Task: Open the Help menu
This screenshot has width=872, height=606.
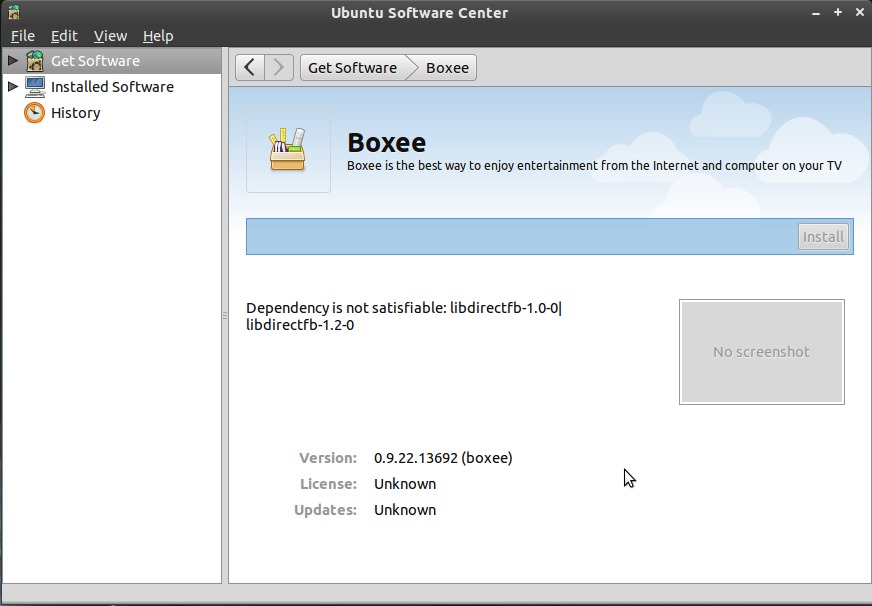Action: pyautogui.click(x=158, y=36)
